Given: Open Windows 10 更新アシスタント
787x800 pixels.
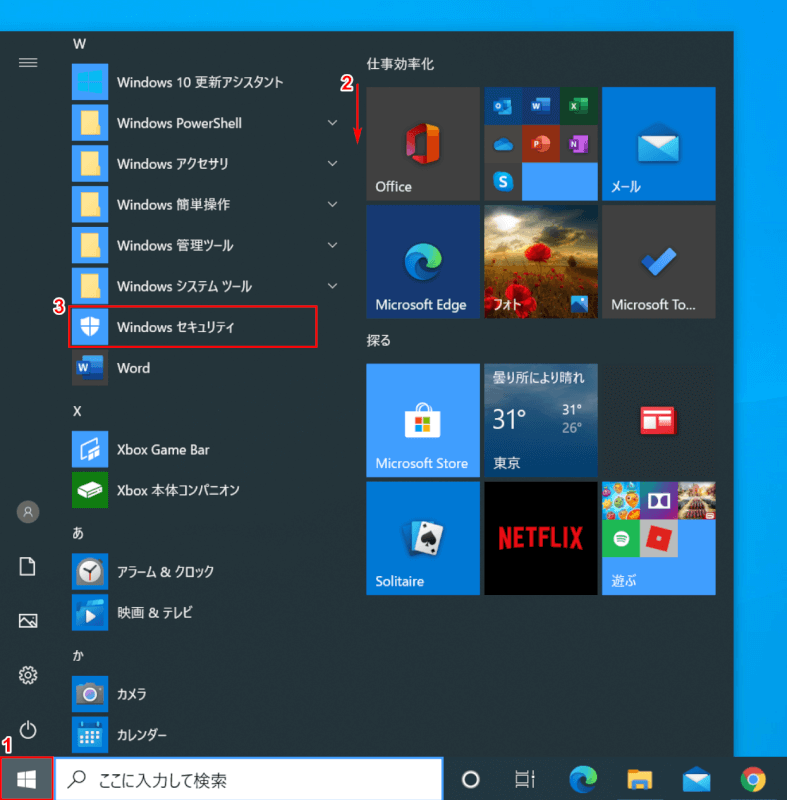Looking at the screenshot, I should click(x=204, y=82).
